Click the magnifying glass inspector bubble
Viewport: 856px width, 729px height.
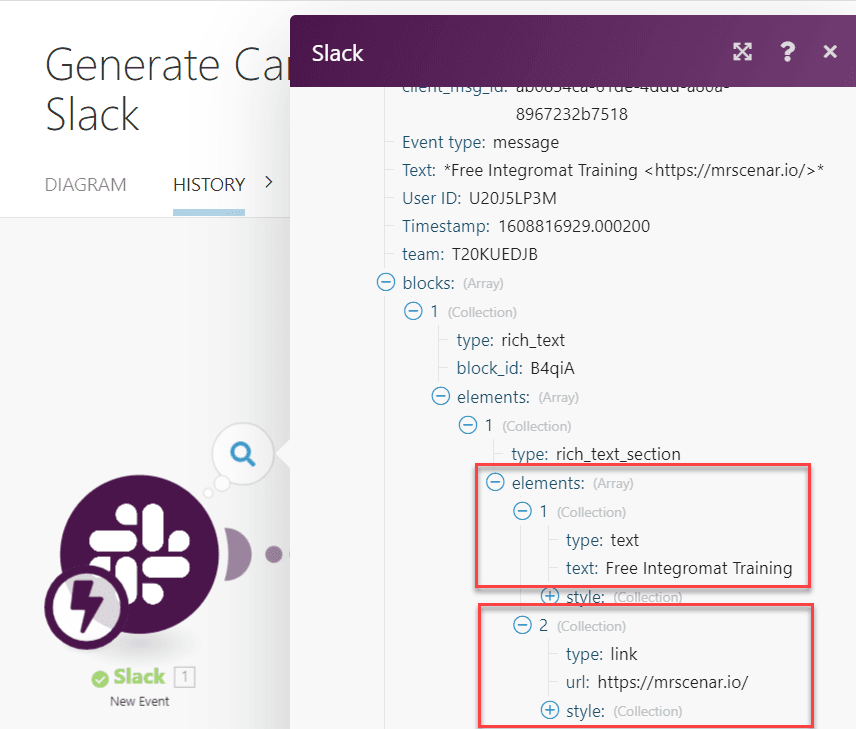tap(242, 454)
